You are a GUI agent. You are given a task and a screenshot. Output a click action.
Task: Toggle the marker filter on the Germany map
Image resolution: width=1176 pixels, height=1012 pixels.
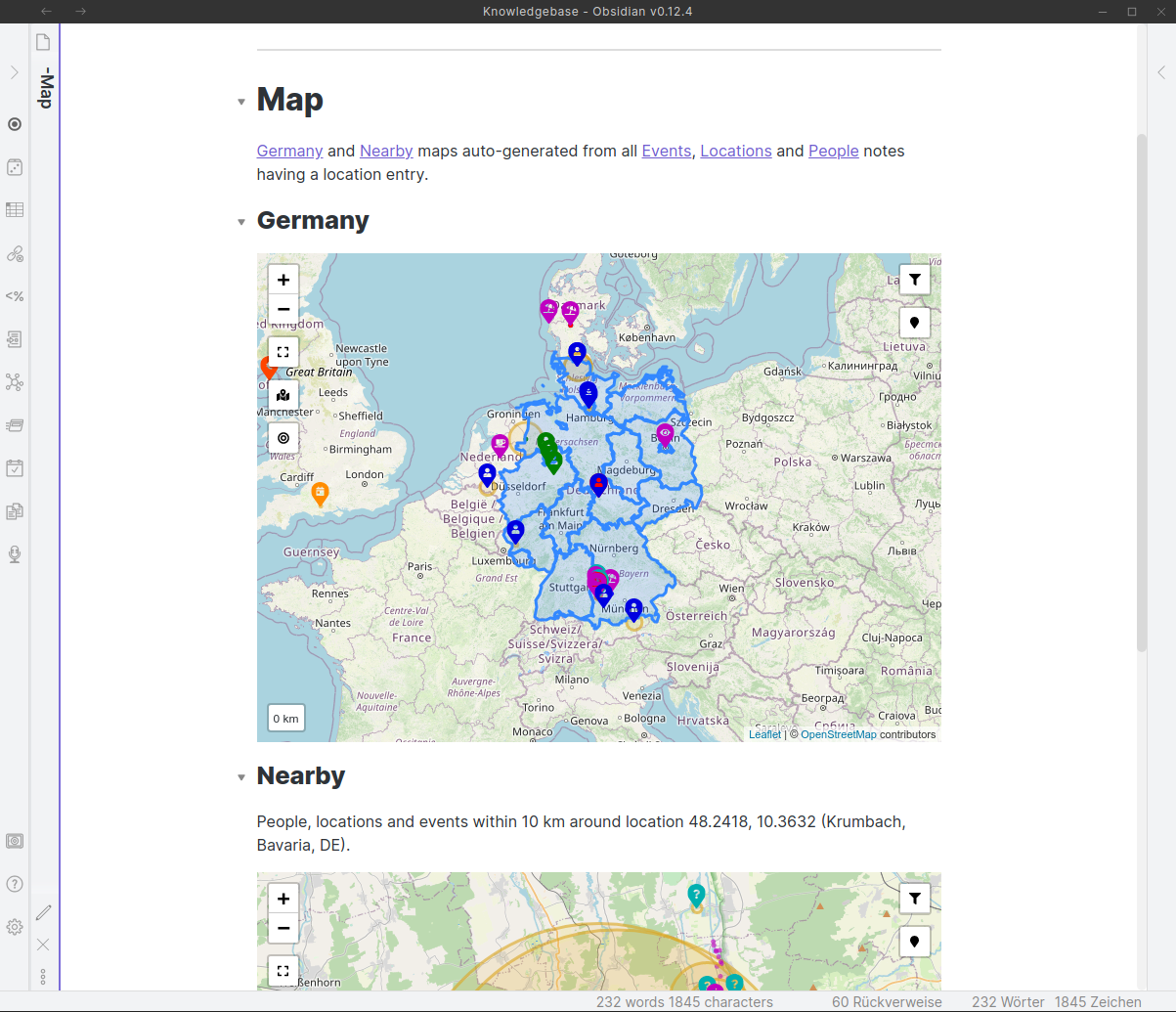(x=914, y=279)
